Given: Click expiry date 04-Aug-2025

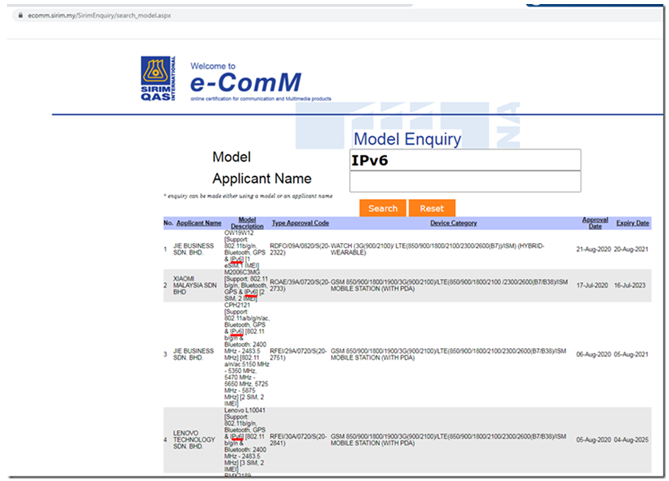Looking at the screenshot, I should 631,440.
